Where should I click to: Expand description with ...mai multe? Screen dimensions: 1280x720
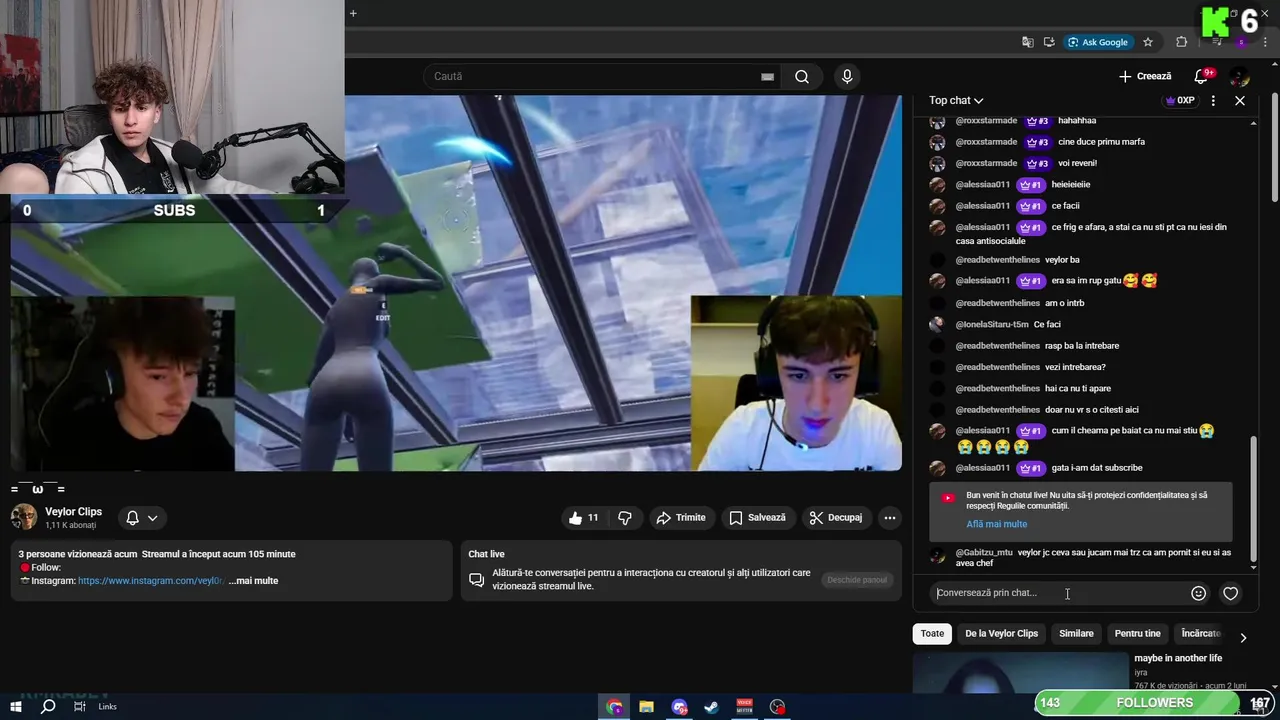[x=253, y=581]
